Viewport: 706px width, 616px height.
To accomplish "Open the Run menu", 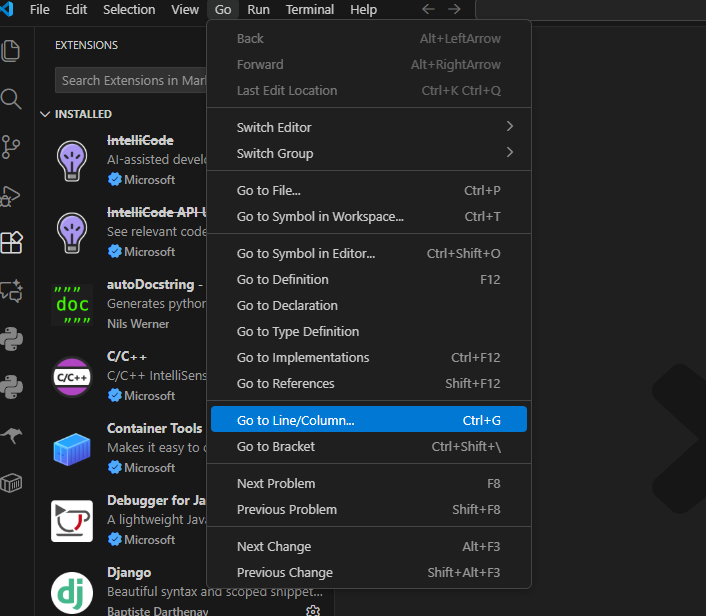I will (258, 9).
